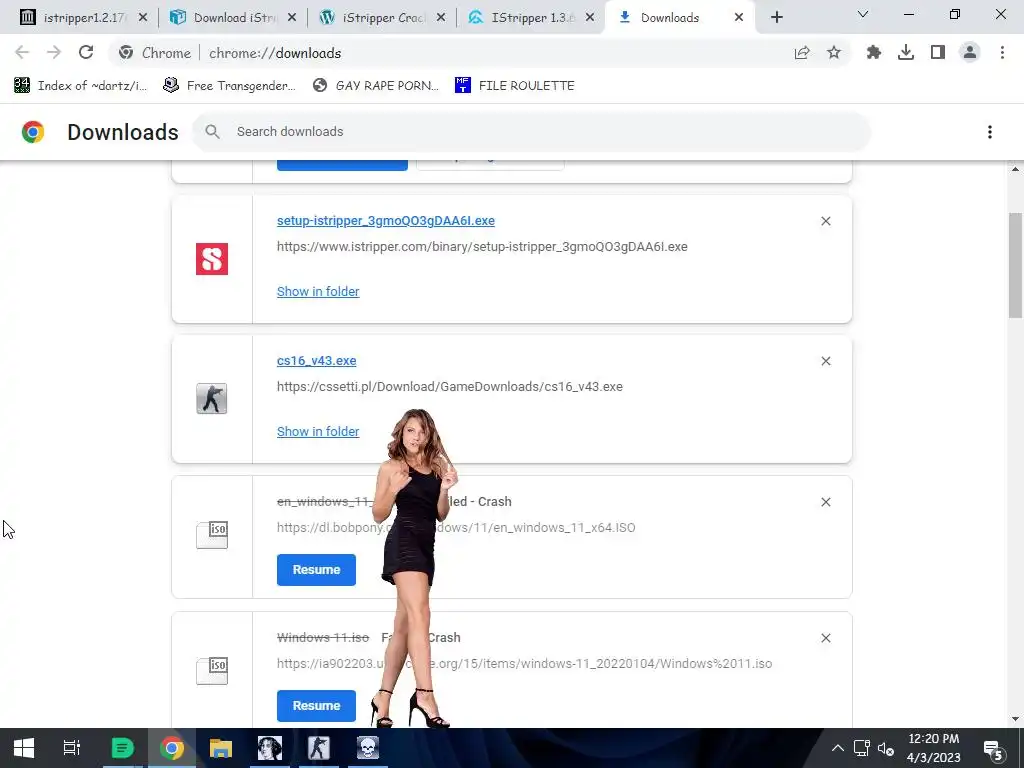
Task: Click the Counter-Strike file icon in downloads
Action: click(x=212, y=398)
